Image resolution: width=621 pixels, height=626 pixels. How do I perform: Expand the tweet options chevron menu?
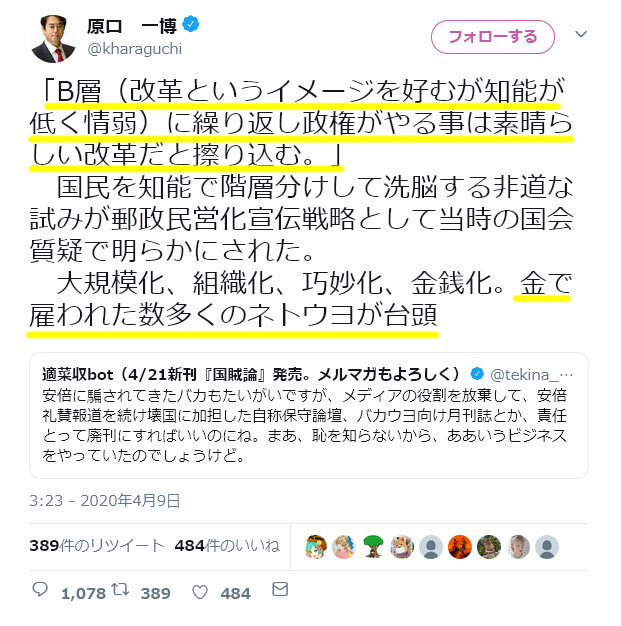pyautogui.click(x=581, y=34)
